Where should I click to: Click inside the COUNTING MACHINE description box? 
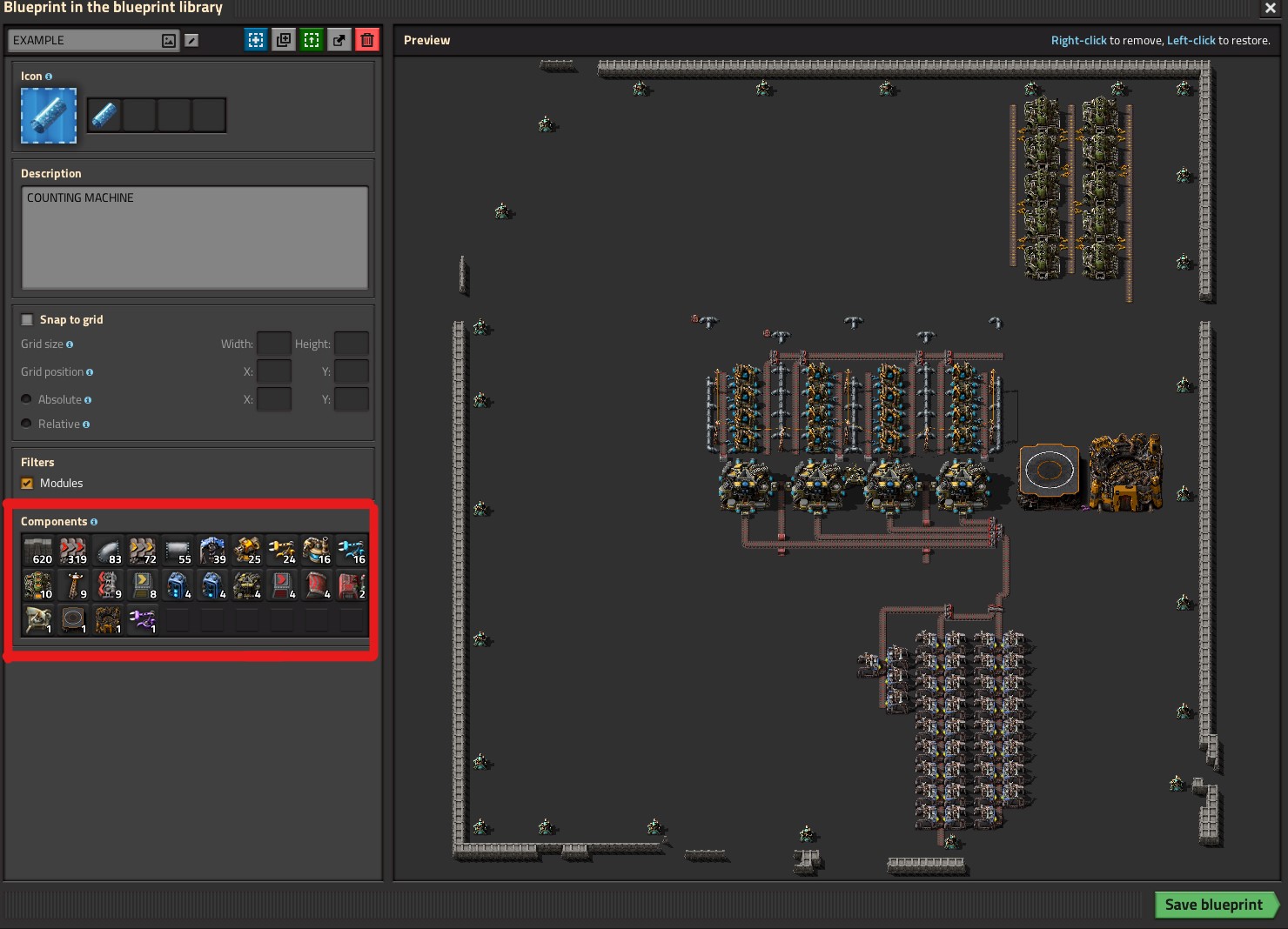tap(194, 237)
